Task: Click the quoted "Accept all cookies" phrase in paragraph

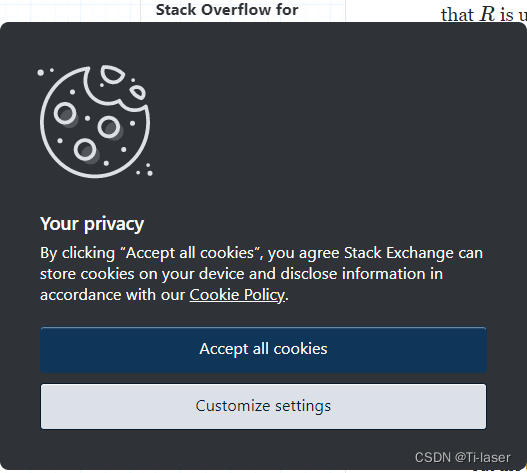Action: [x=190, y=253]
